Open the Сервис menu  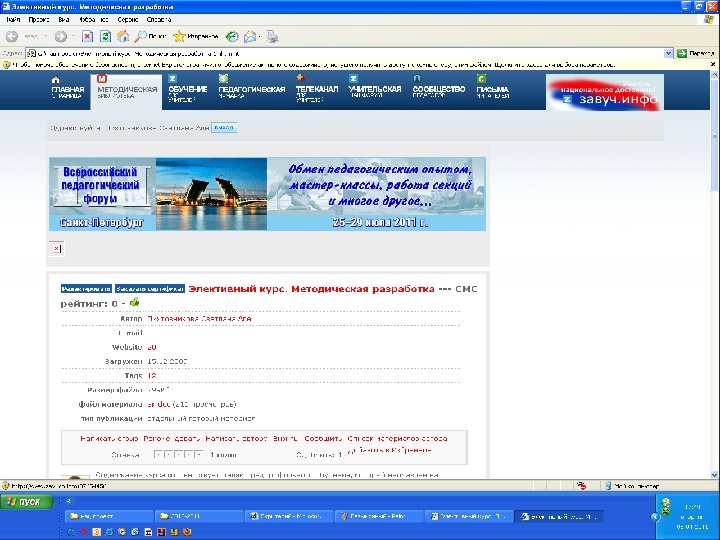[128, 20]
